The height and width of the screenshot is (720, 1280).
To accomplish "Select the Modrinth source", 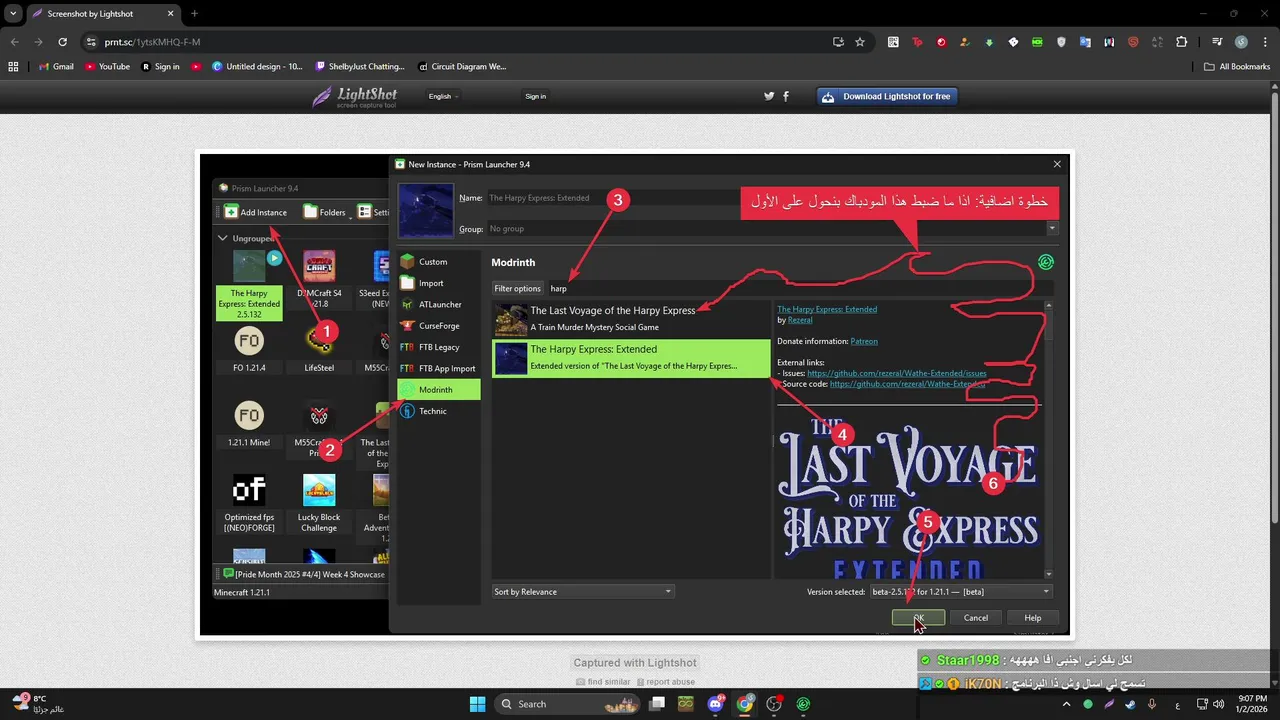I will tap(438, 390).
